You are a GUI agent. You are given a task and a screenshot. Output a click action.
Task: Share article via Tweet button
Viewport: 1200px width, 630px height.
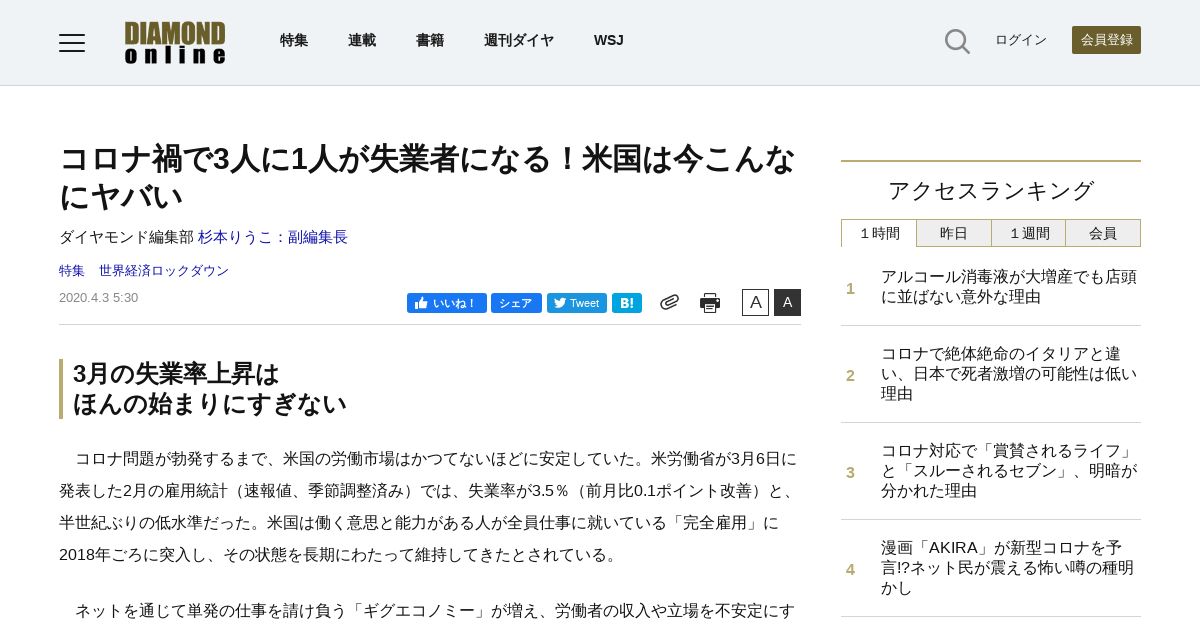tap(577, 303)
